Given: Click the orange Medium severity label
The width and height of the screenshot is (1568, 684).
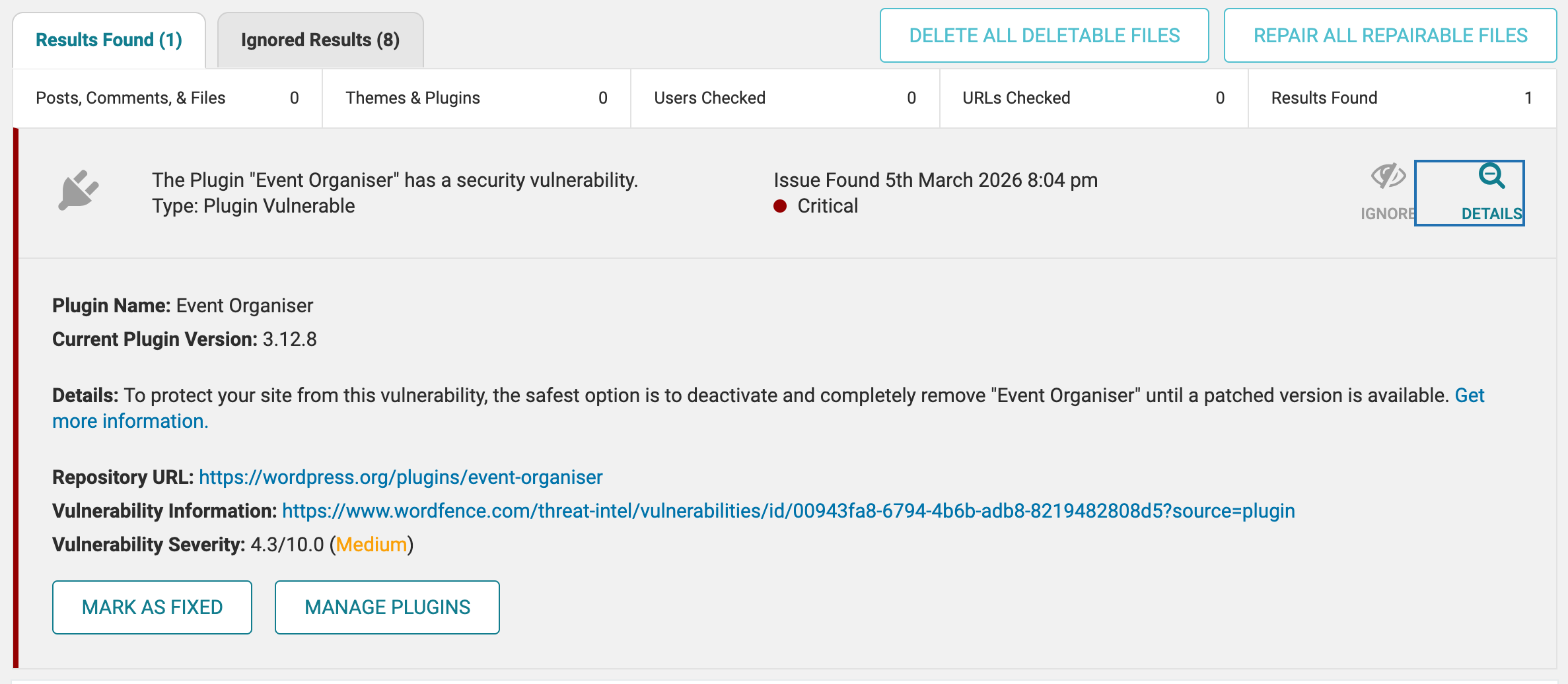Looking at the screenshot, I should point(371,545).
